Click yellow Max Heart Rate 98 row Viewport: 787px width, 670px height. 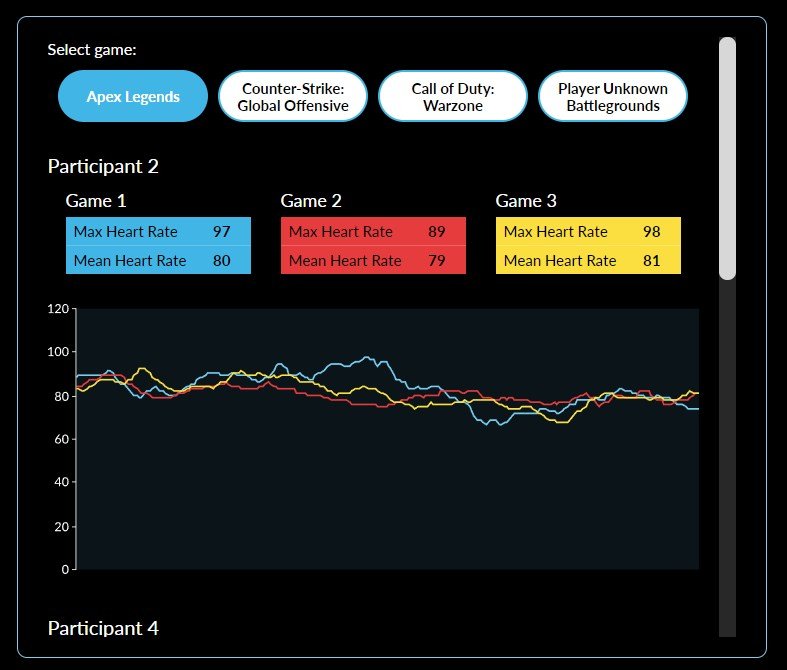pyautogui.click(x=588, y=232)
